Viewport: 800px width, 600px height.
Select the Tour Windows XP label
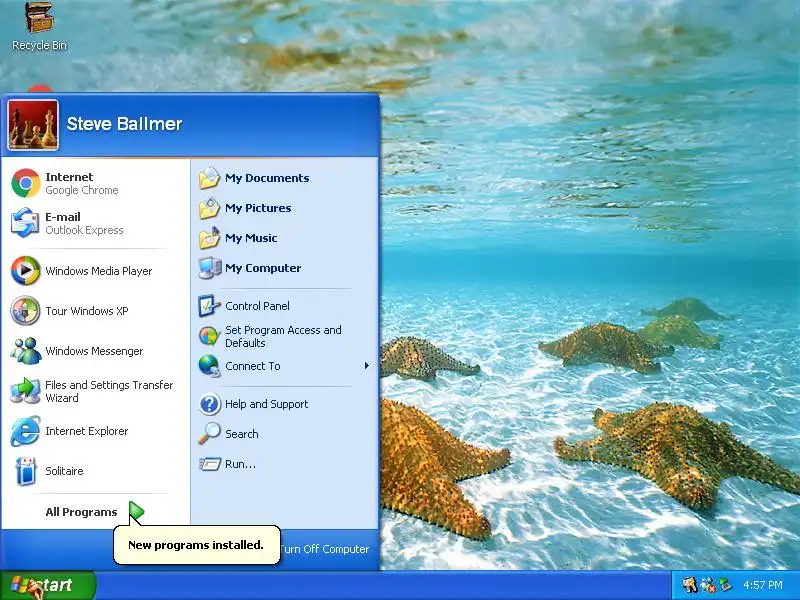[x=87, y=311]
